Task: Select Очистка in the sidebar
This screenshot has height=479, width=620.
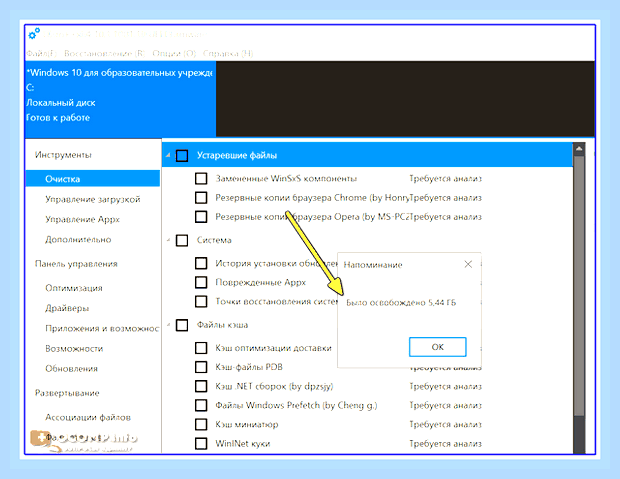Action: click(x=93, y=179)
